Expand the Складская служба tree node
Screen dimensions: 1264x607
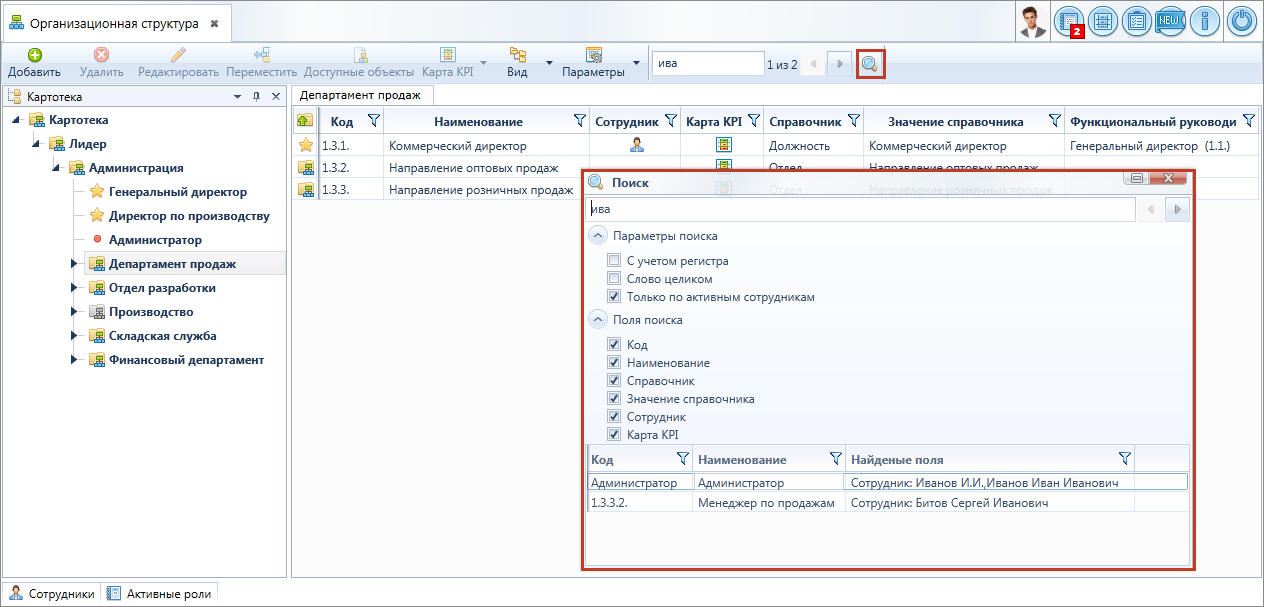pyautogui.click(x=74, y=336)
